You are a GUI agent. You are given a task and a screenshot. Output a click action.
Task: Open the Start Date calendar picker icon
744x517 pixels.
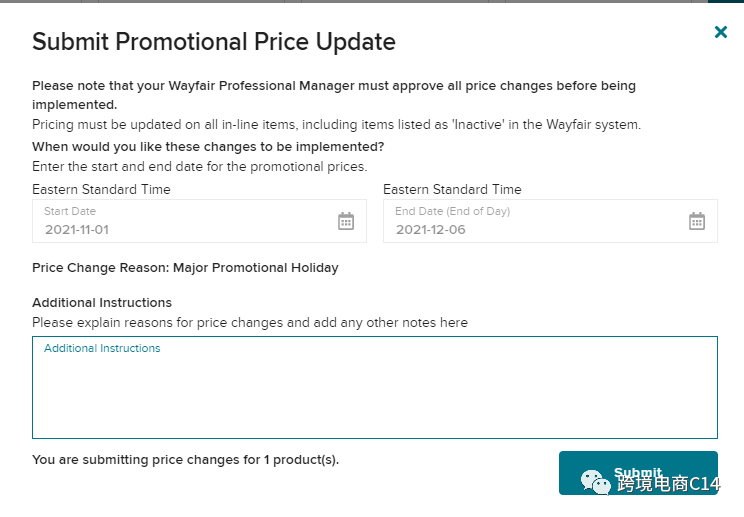click(x=346, y=221)
